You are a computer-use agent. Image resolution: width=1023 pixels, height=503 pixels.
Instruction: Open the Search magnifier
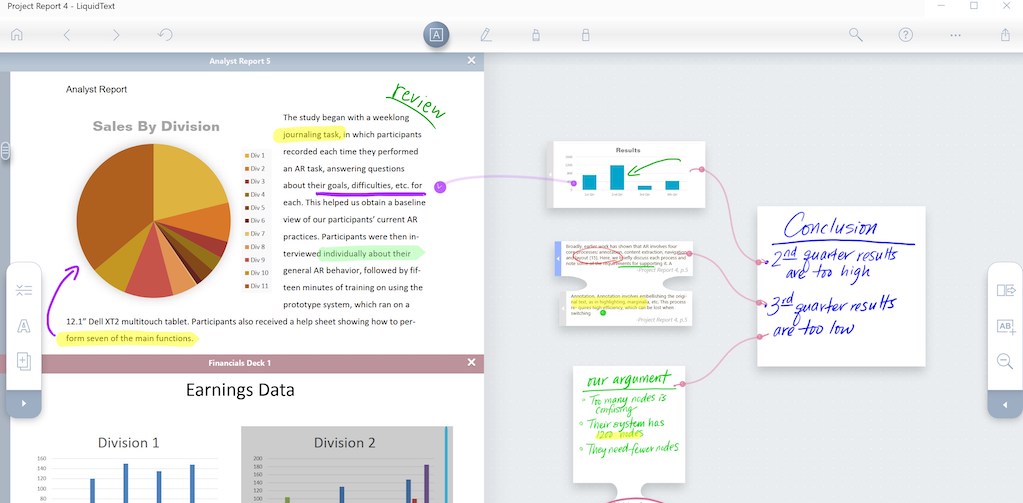pyautogui.click(x=856, y=35)
